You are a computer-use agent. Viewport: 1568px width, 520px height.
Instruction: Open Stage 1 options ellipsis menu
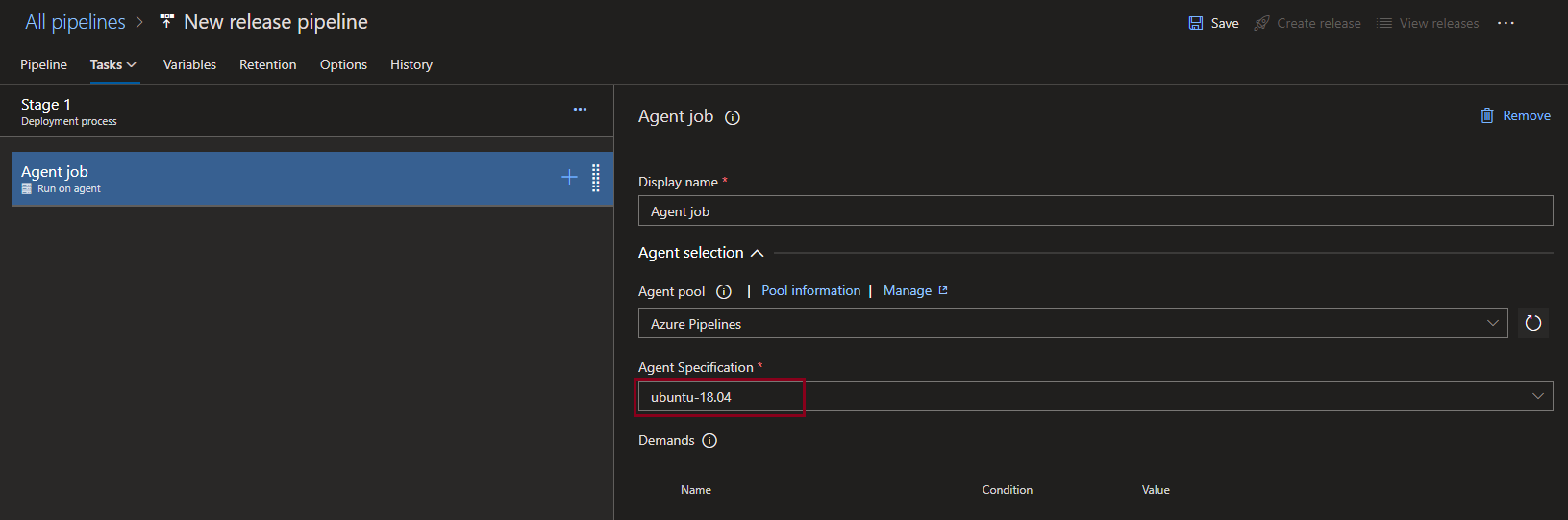(580, 110)
